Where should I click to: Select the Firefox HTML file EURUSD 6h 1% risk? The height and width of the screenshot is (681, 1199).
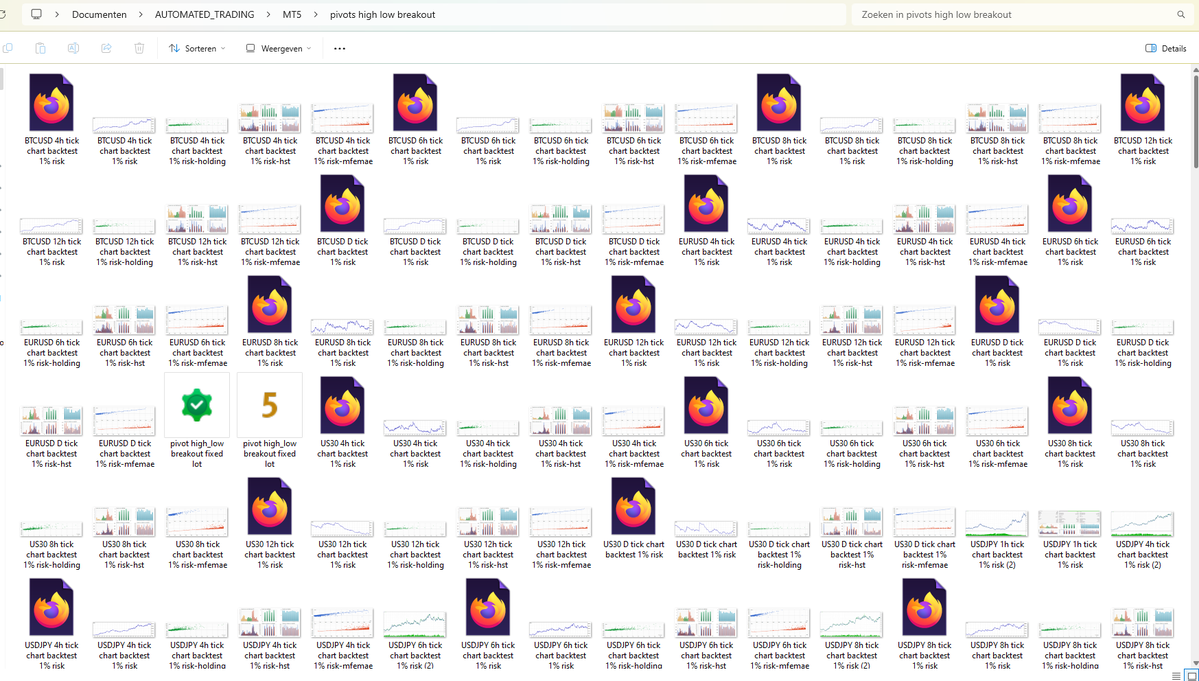(1071, 203)
